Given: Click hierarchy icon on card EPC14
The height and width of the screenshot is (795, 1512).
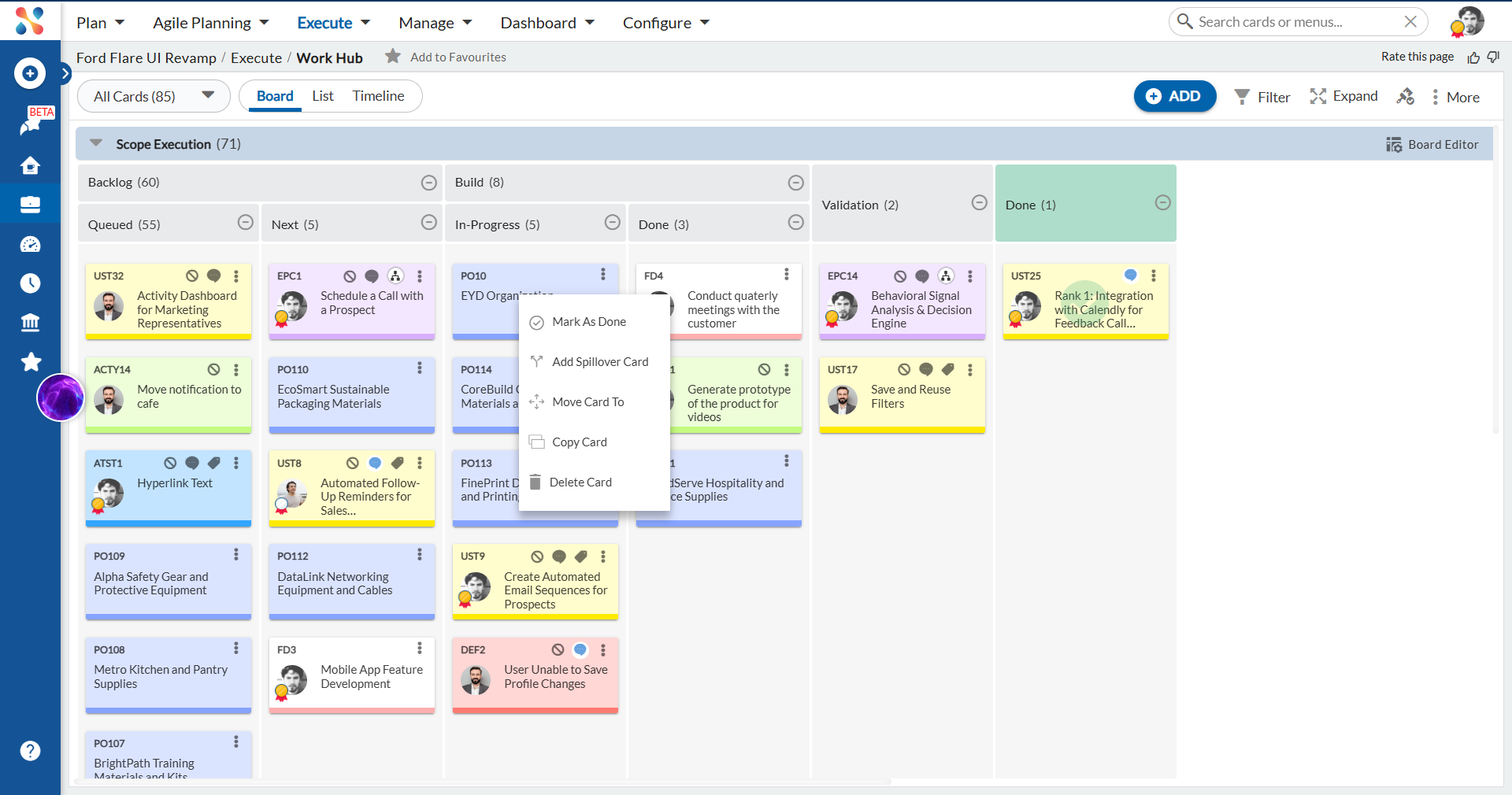Looking at the screenshot, I should point(946,276).
